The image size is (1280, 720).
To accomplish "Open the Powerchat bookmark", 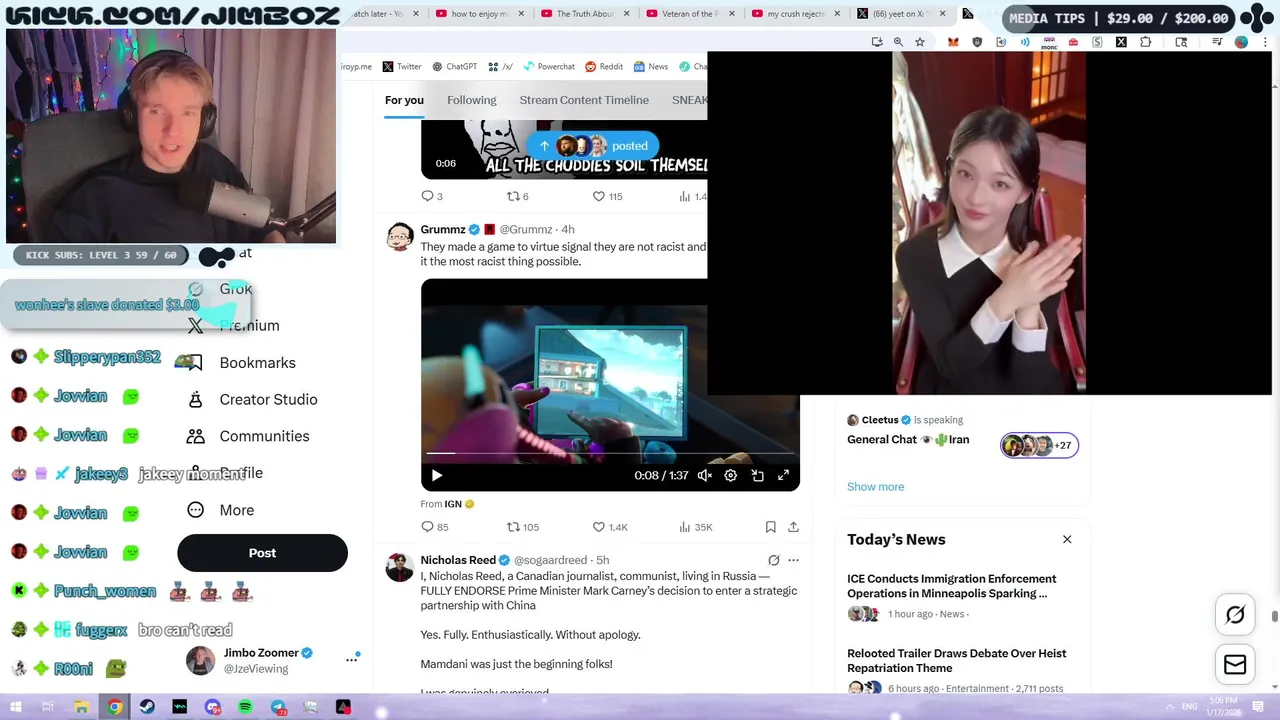I will point(548,67).
